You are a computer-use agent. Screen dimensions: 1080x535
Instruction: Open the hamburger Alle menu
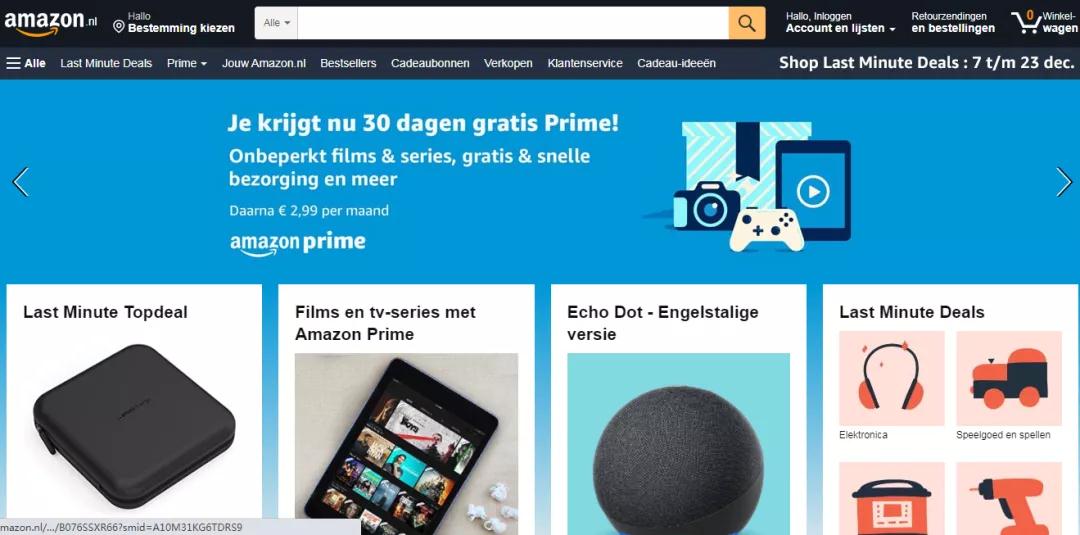click(26, 63)
